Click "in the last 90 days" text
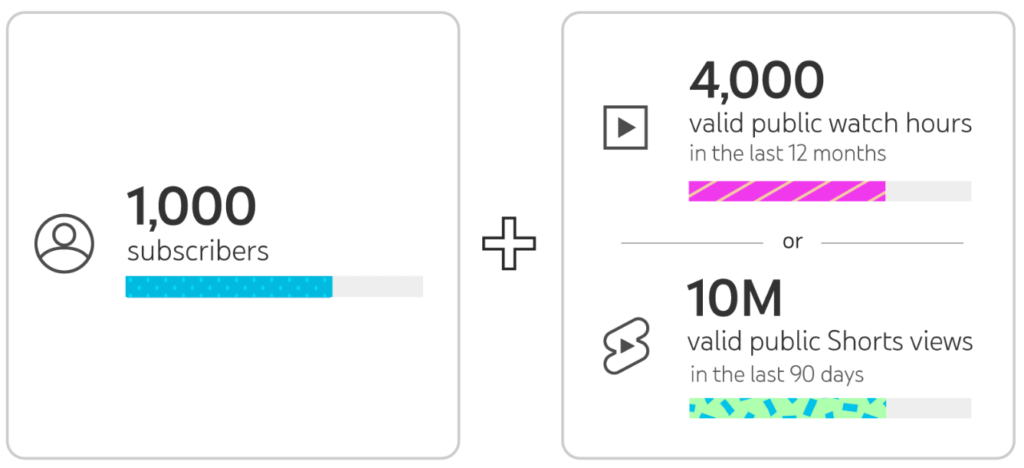The image size is (1024, 468). pyautogui.click(x=777, y=375)
